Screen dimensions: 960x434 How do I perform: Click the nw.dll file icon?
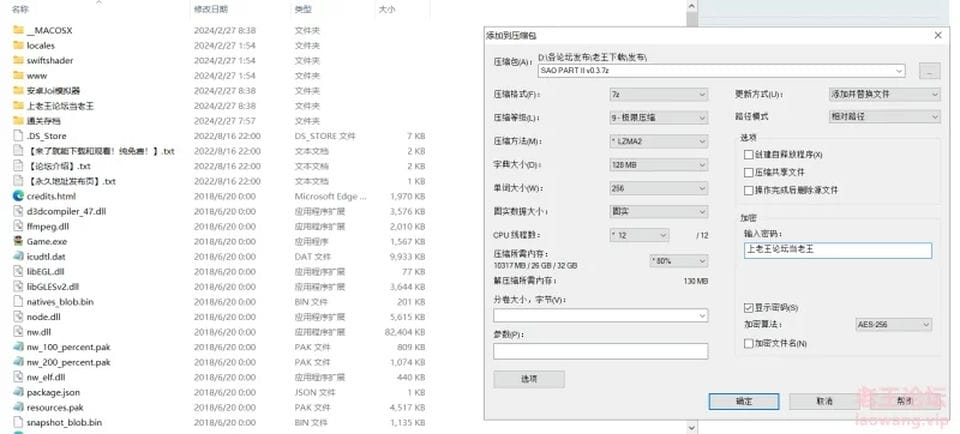(x=18, y=332)
